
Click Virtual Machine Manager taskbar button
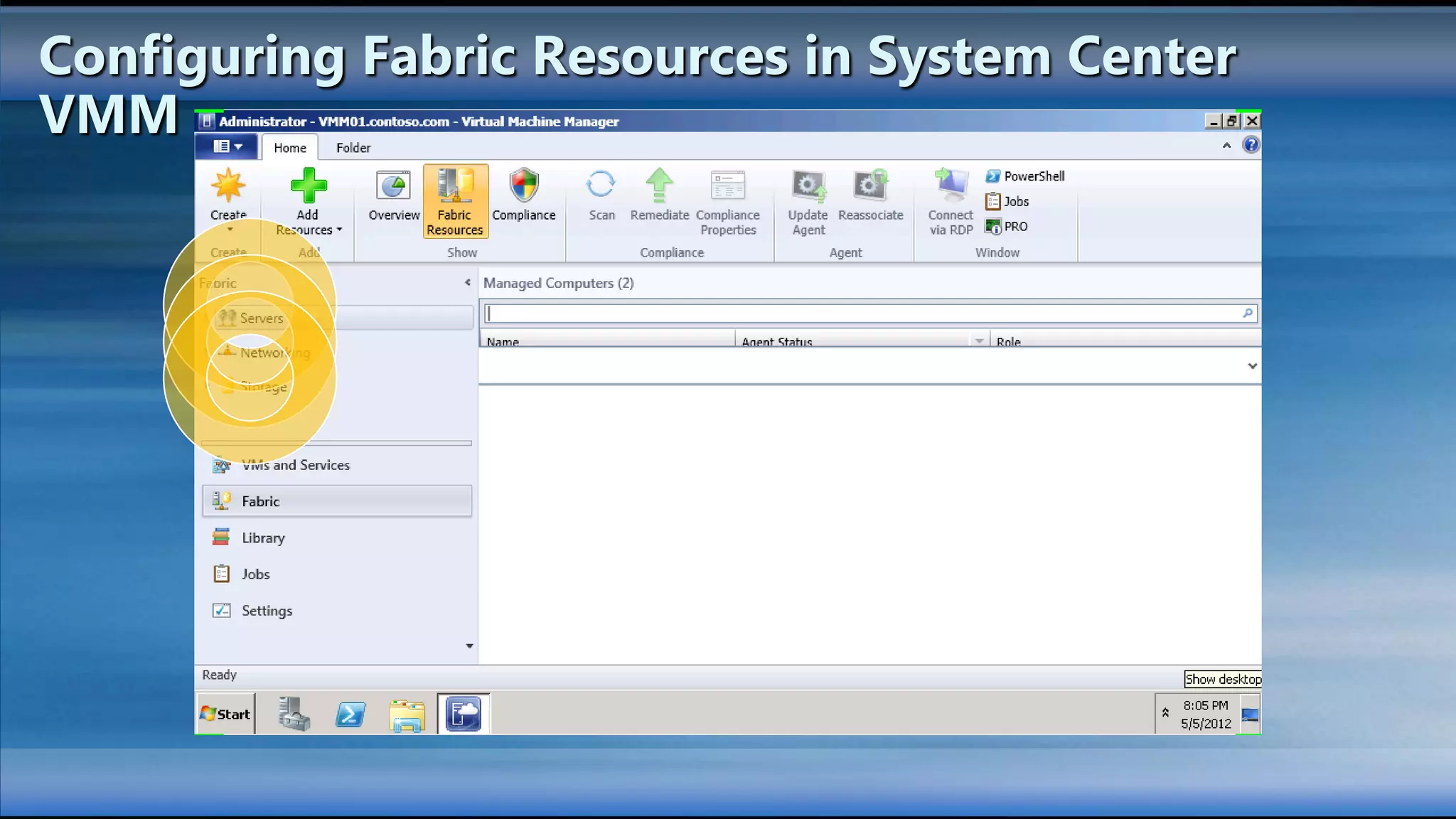(x=464, y=714)
